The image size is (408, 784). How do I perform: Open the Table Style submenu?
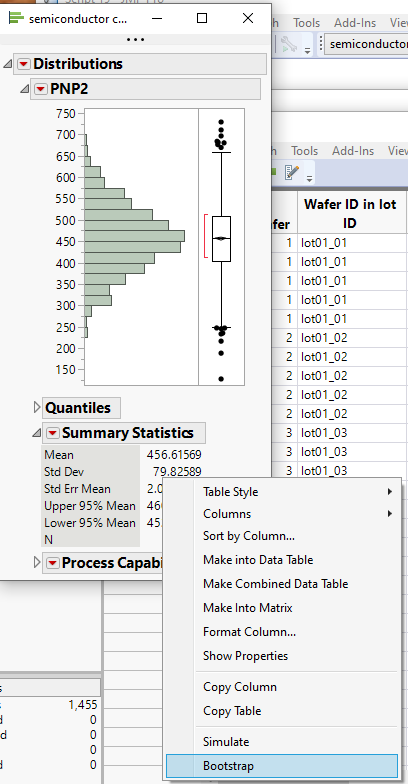pos(282,492)
